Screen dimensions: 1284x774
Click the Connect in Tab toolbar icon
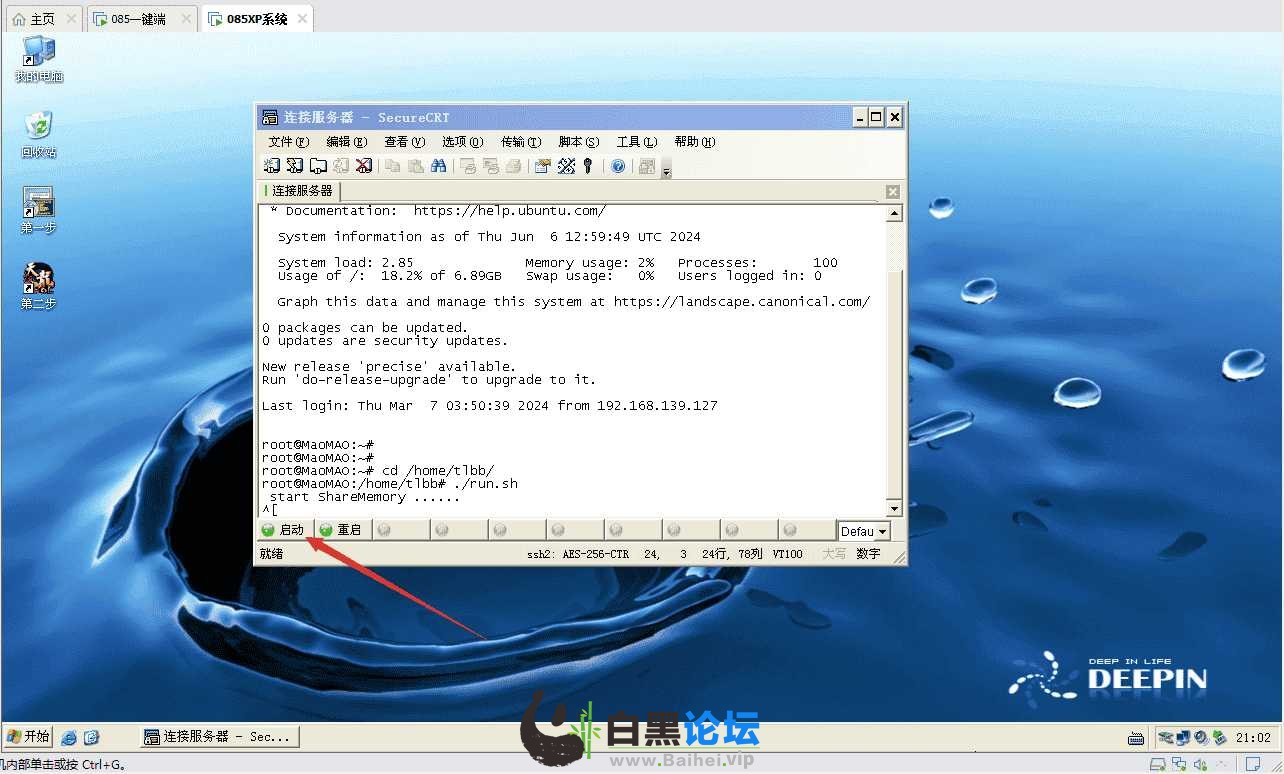coord(318,166)
